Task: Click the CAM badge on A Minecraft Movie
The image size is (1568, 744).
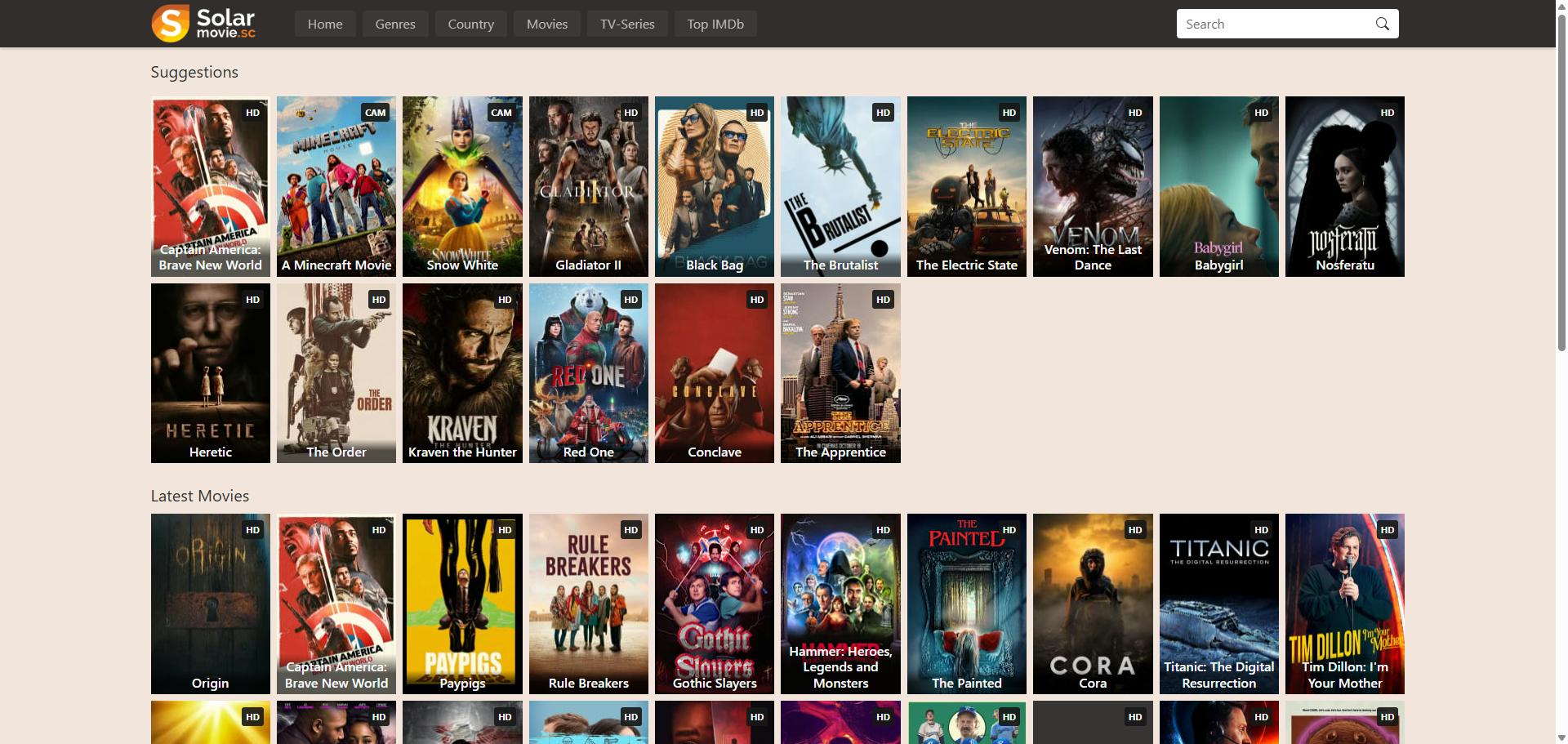Action: (x=376, y=113)
